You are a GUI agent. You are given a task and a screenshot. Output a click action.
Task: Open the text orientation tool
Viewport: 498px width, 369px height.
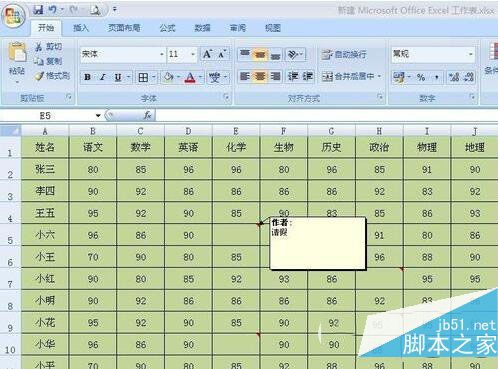point(294,54)
